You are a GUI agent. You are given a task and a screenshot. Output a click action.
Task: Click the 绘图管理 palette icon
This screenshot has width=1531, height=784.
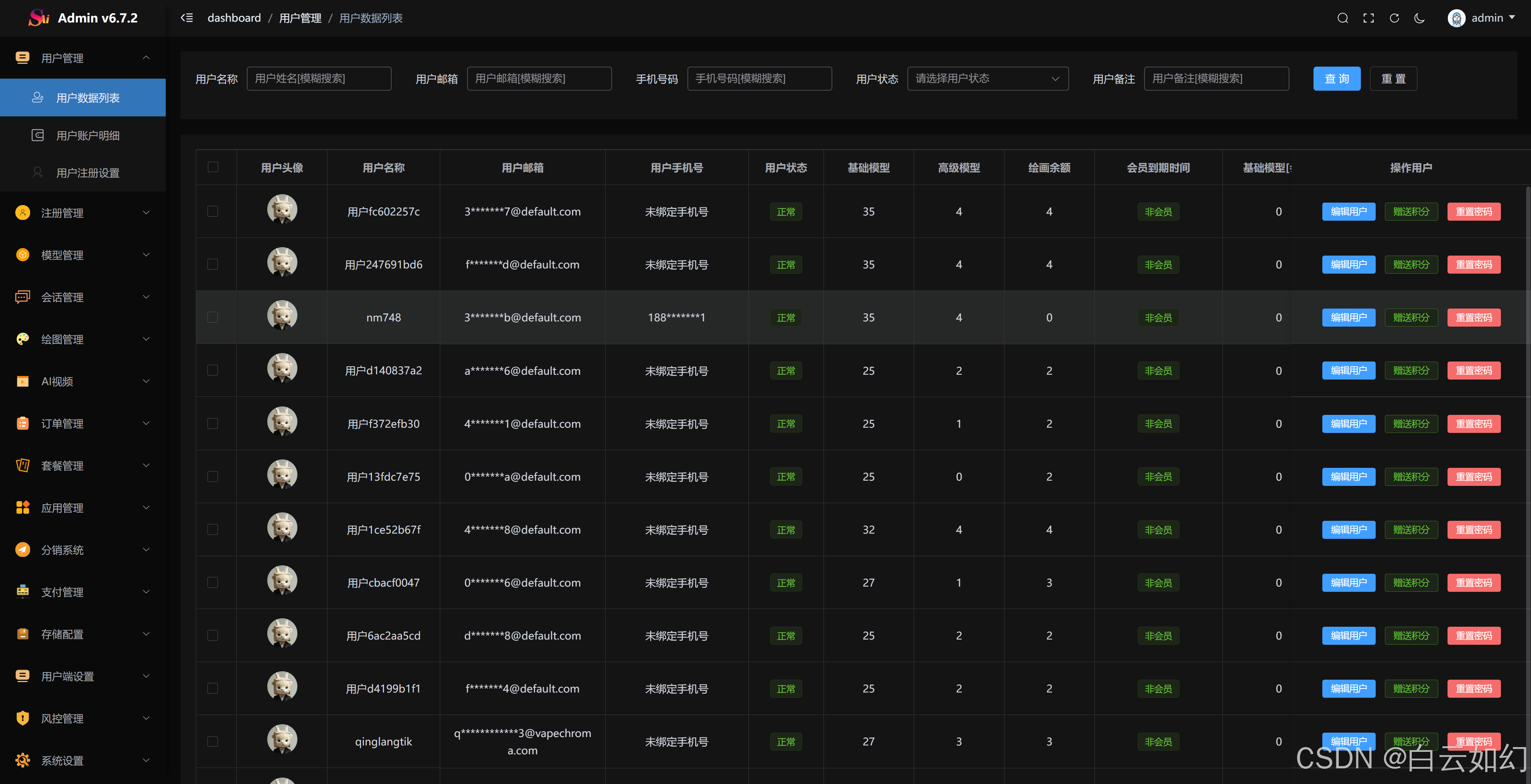22,339
